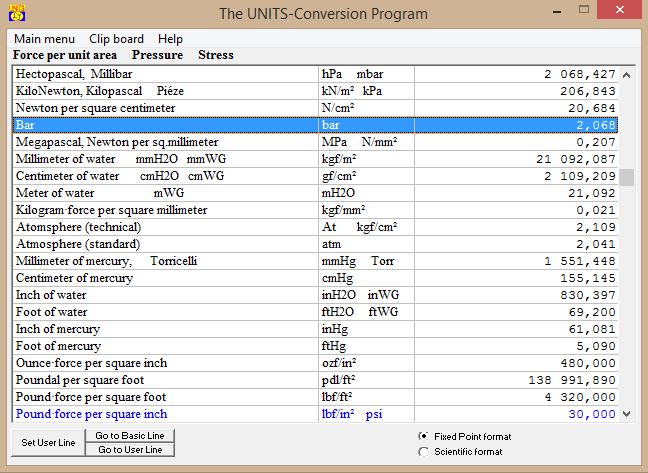Click the Go to User Line button
Image resolution: width=648 pixels, height=473 pixels.
pyautogui.click(x=130, y=449)
